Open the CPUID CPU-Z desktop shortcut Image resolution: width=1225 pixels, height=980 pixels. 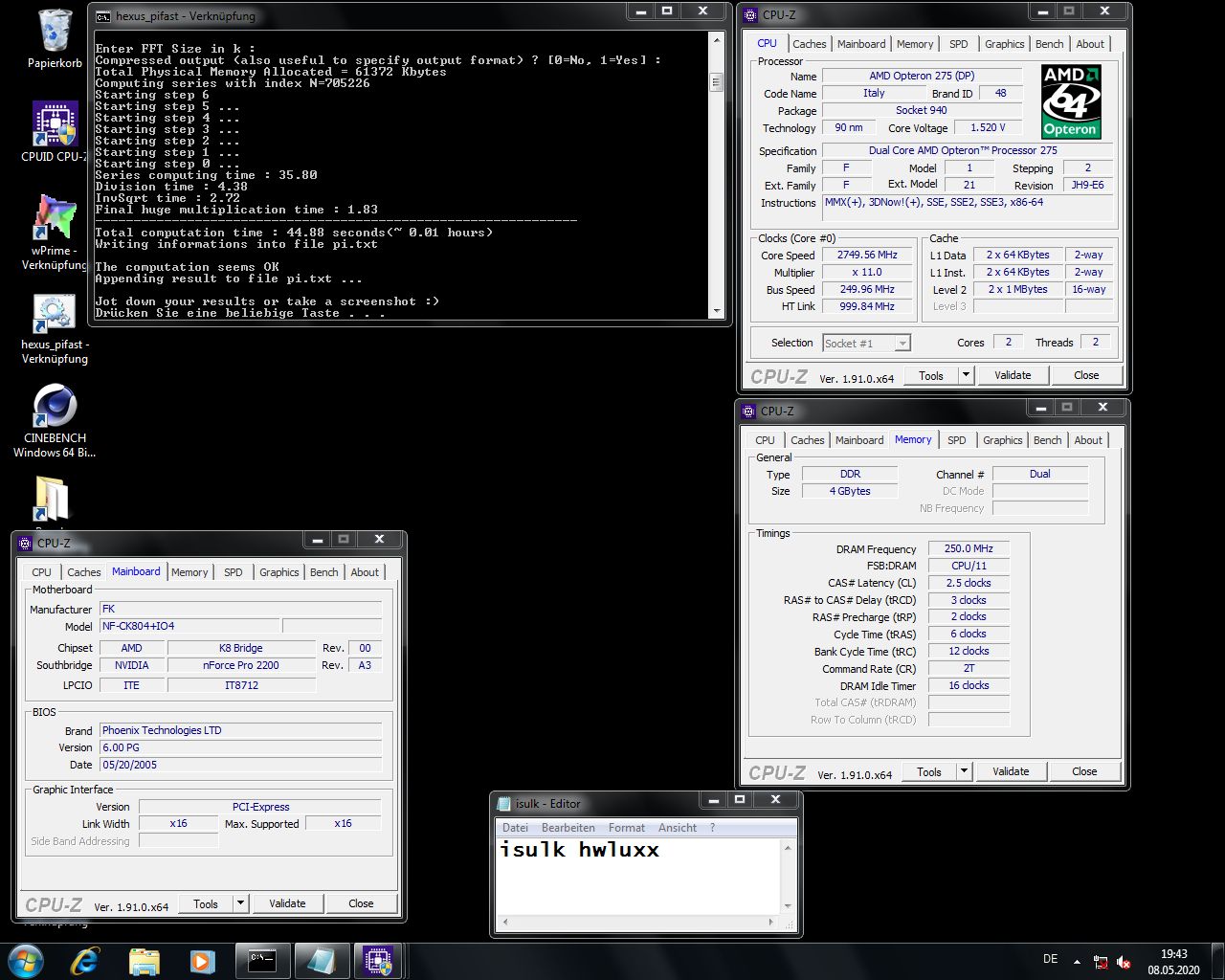55,132
